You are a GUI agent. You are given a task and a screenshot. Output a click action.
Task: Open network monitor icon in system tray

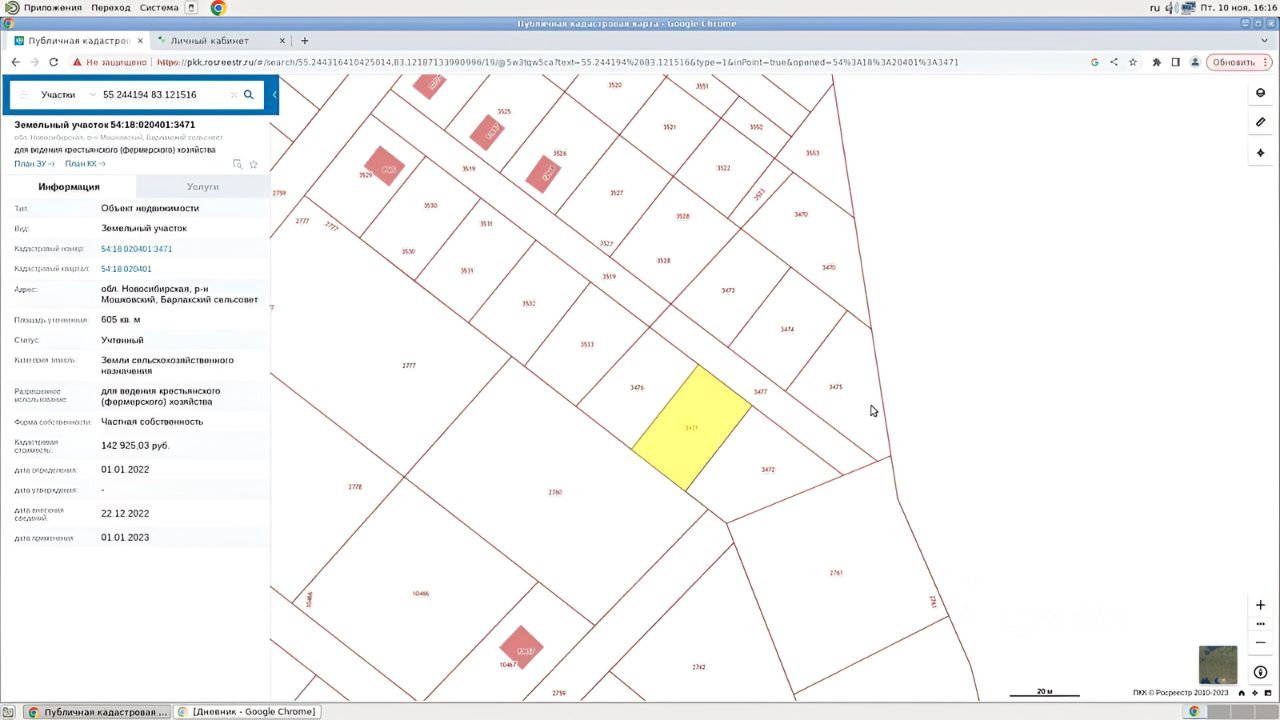coord(1188,8)
